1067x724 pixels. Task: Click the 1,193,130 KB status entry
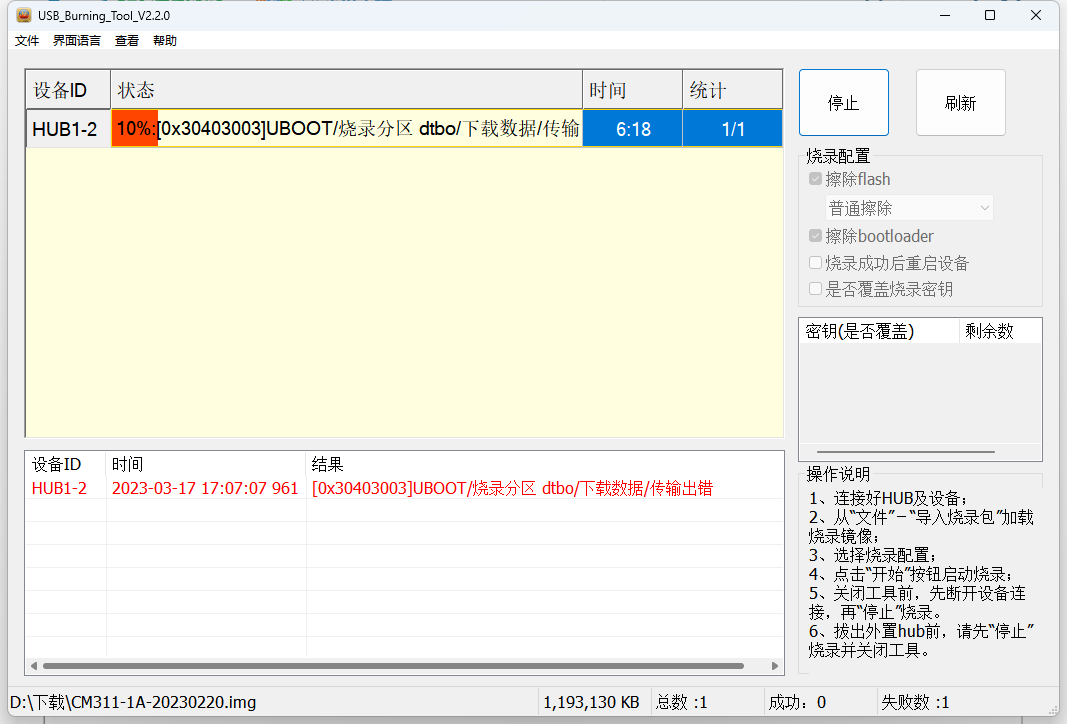coord(591,702)
